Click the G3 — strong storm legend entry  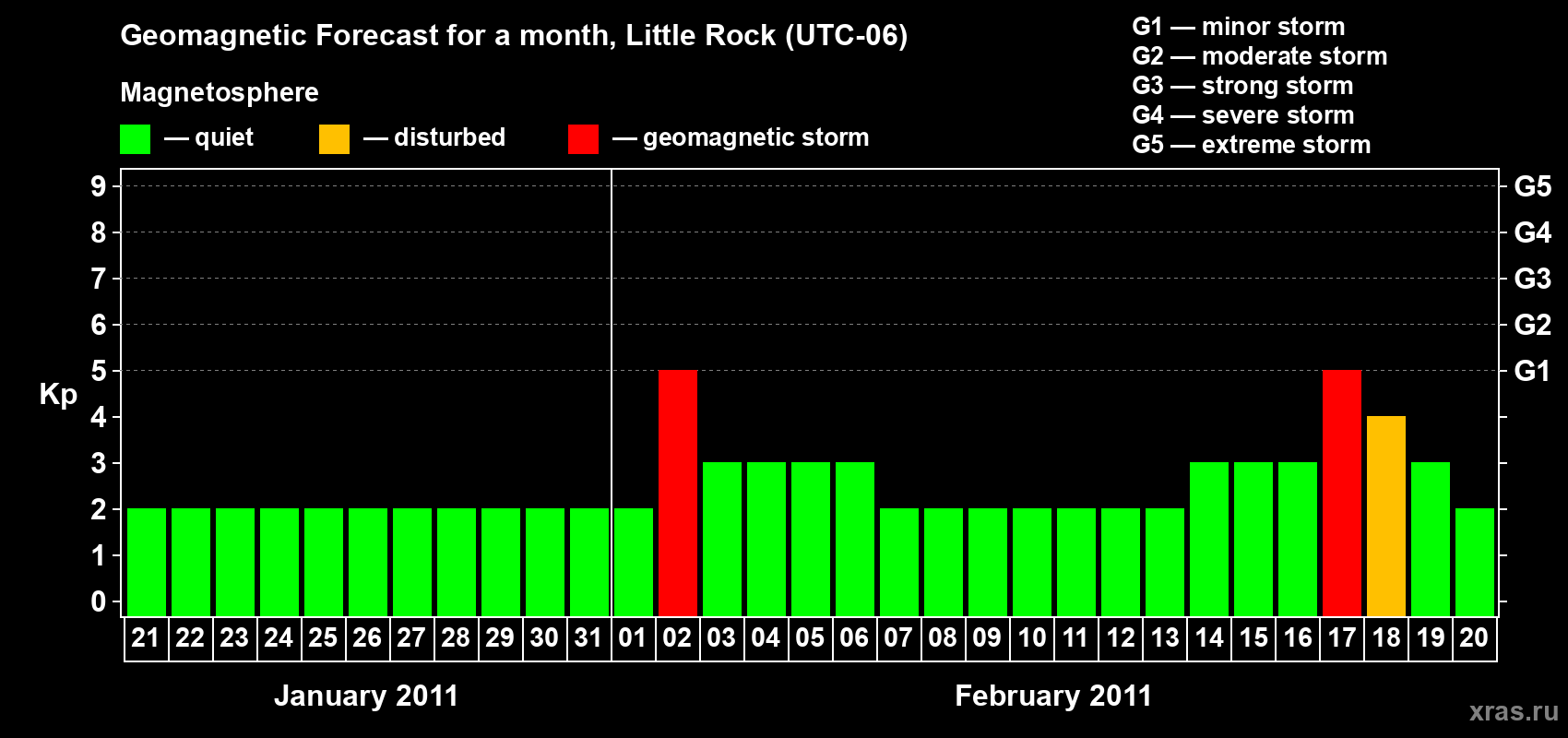1242,86
